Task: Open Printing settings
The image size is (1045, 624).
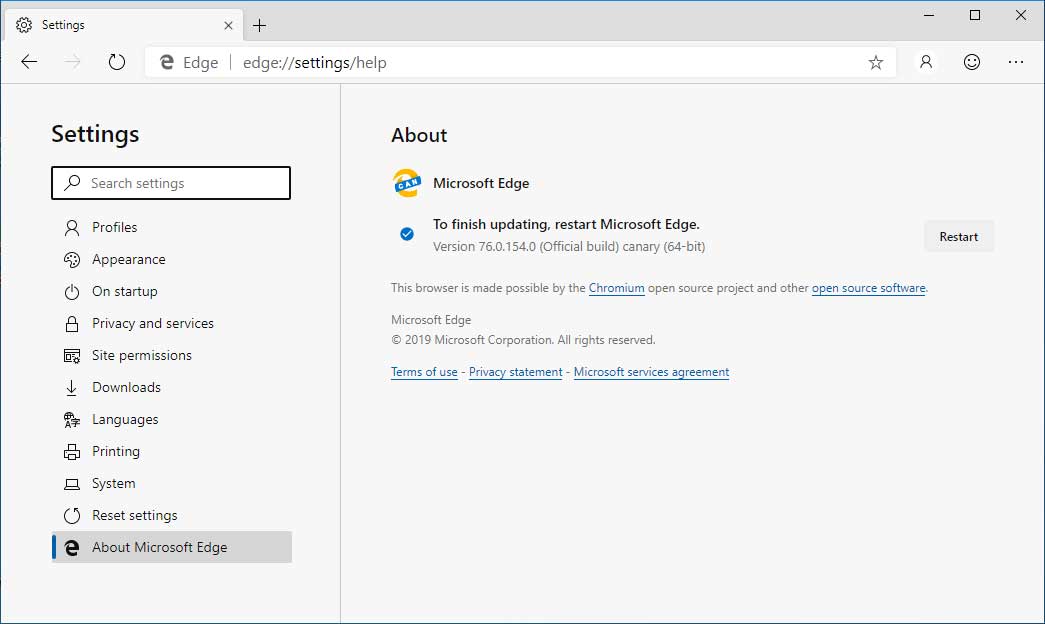Action: tap(171, 451)
